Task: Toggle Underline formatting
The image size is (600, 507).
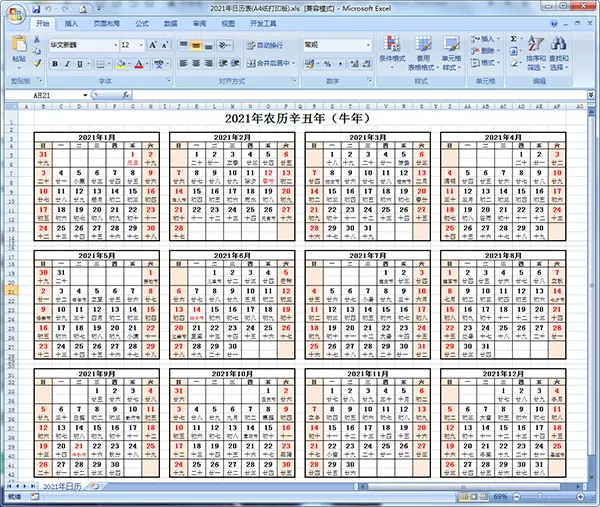Action: click(80, 64)
